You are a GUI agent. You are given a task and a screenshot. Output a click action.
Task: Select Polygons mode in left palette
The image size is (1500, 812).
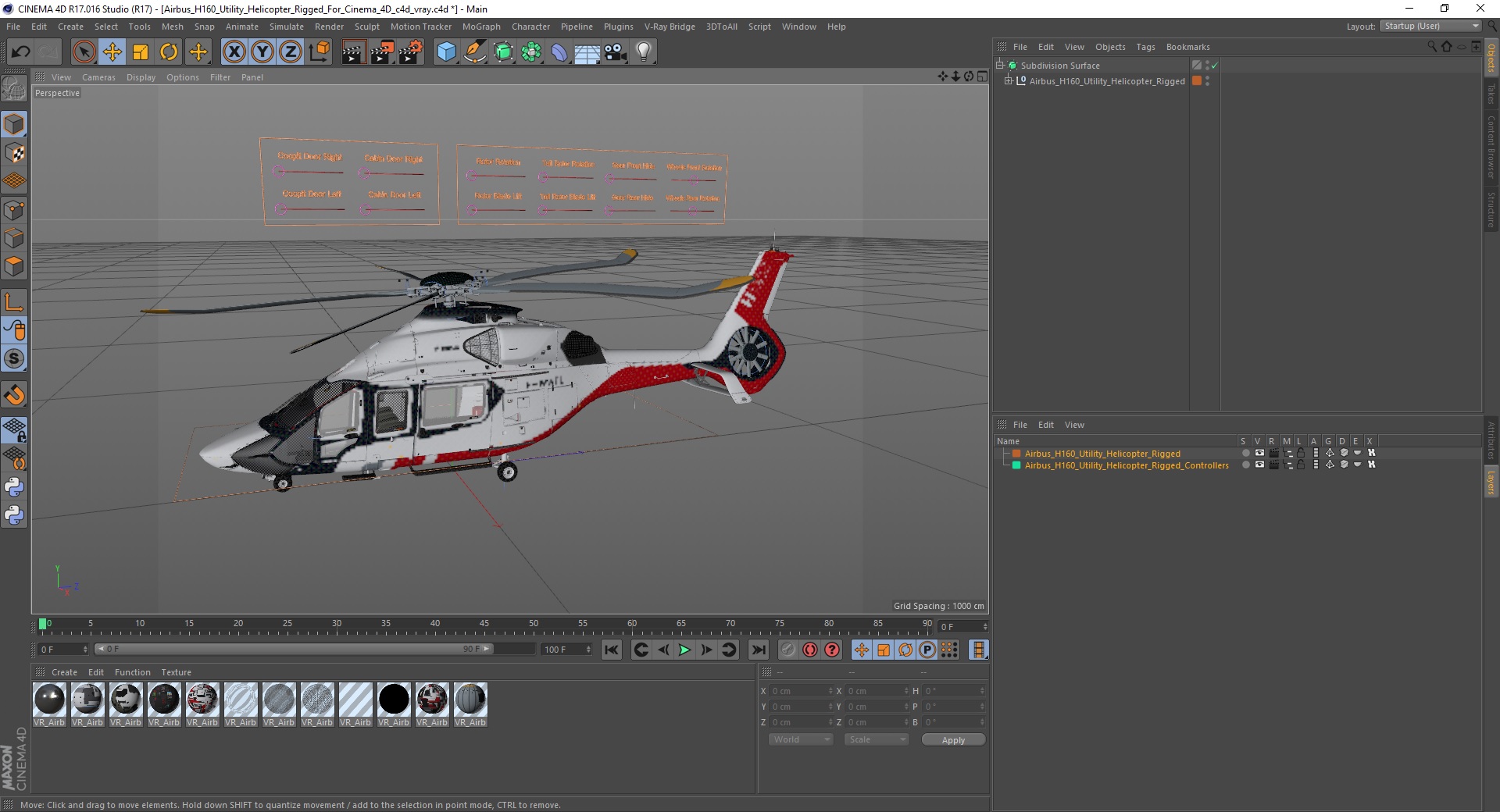[14, 266]
